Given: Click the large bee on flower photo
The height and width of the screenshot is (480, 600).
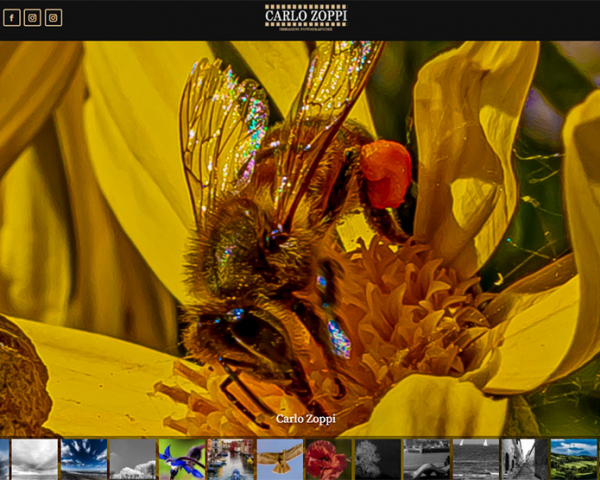Looking at the screenshot, I should click(x=300, y=238).
